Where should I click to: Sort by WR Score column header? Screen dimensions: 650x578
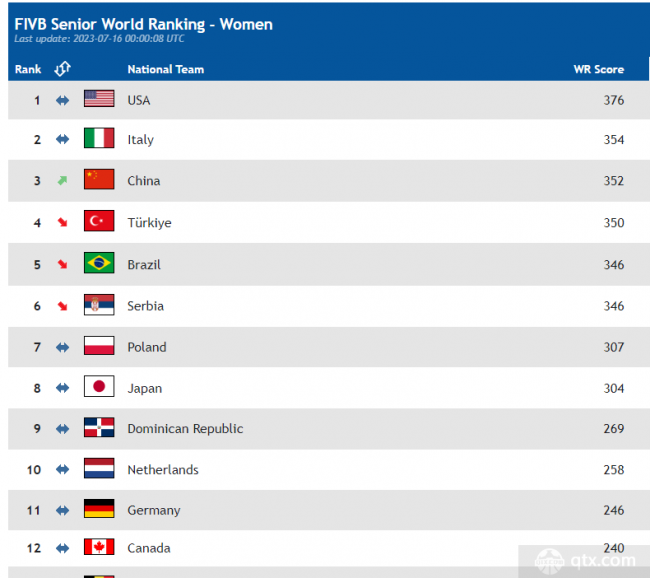598,69
